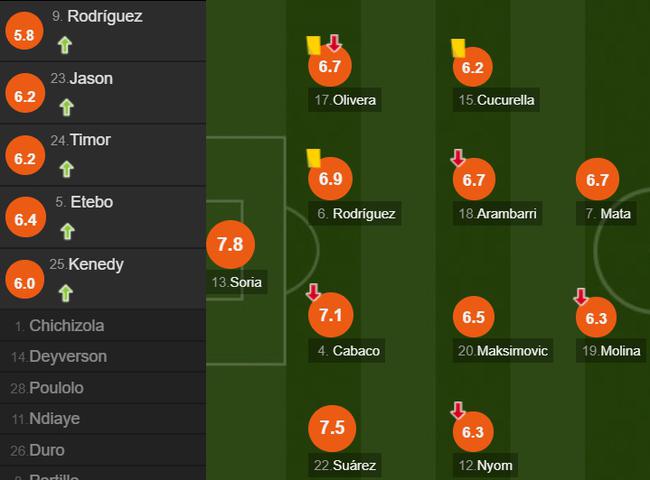Click the green arrow under 23. Jason

pyautogui.click(x=66, y=107)
